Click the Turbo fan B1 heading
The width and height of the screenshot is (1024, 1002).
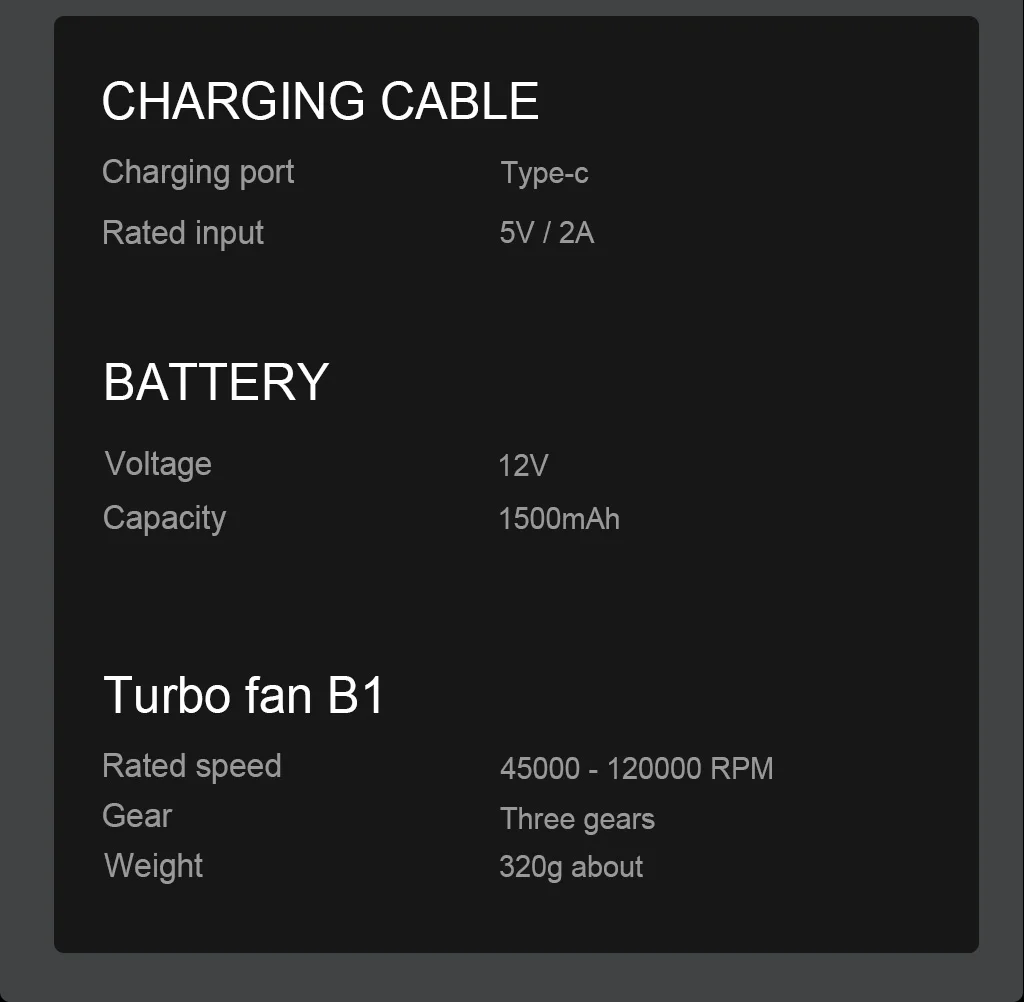coord(244,695)
